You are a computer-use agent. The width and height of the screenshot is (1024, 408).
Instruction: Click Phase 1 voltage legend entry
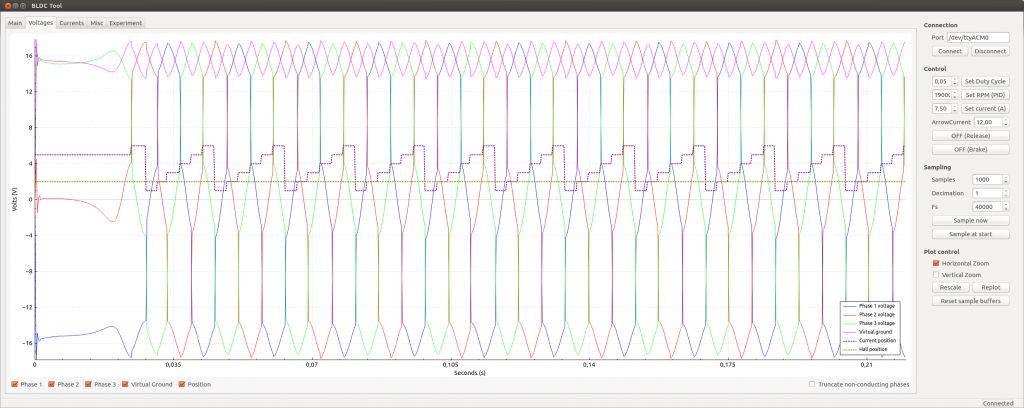(869, 306)
